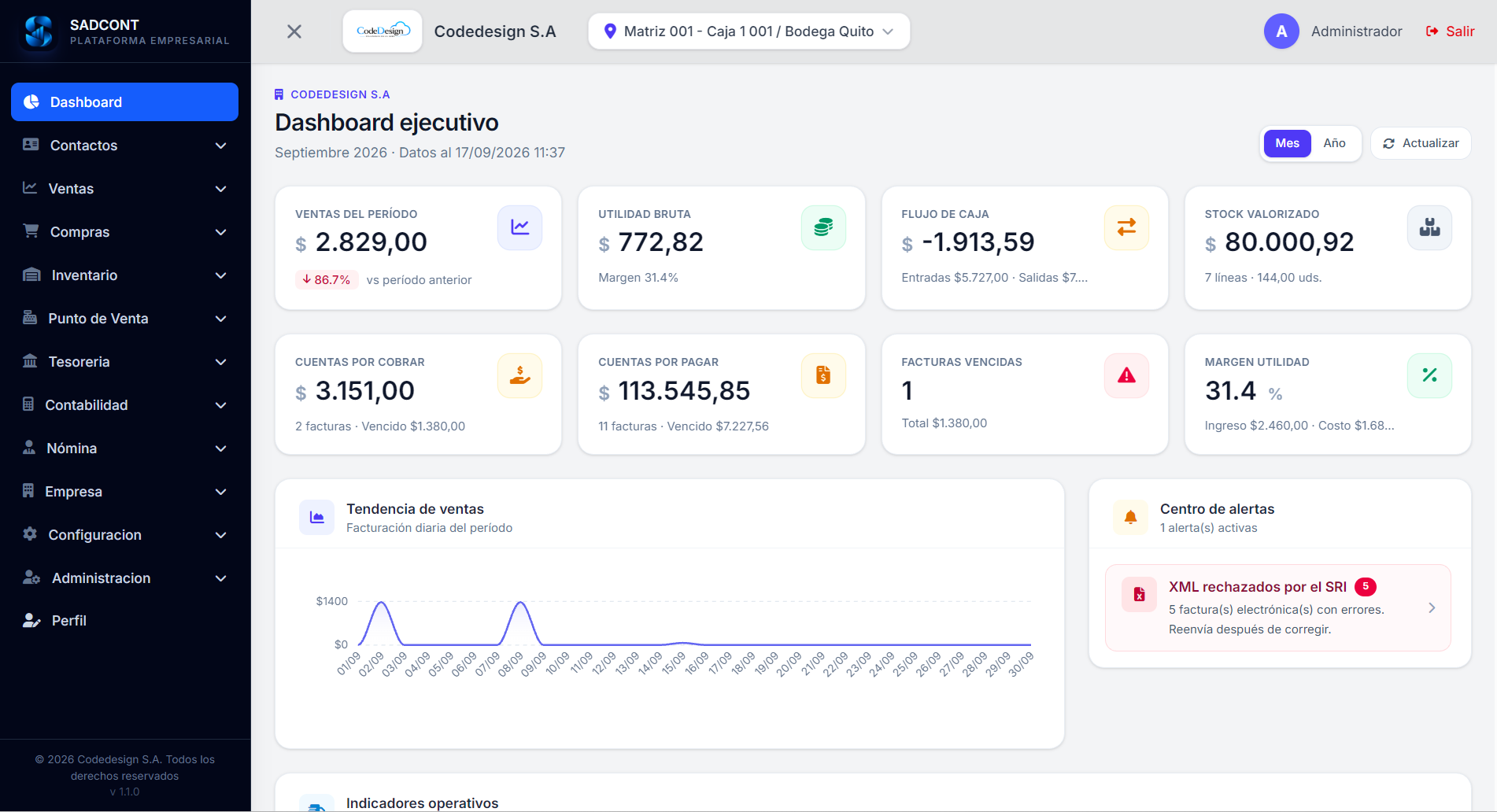The width and height of the screenshot is (1497, 812).
Task: Expand the Administracion menu
Action: (x=124, y=578)
